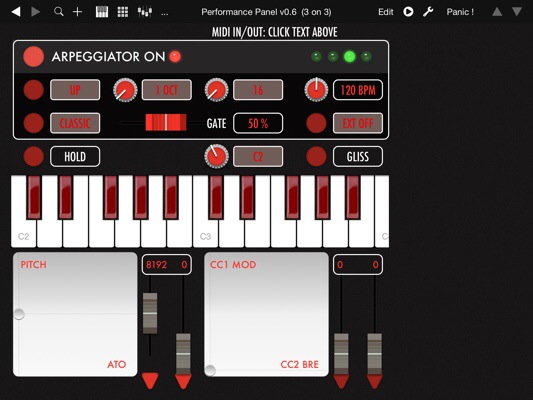
Task: Open the mixer faders icon
Action: [x=144, y=12]
